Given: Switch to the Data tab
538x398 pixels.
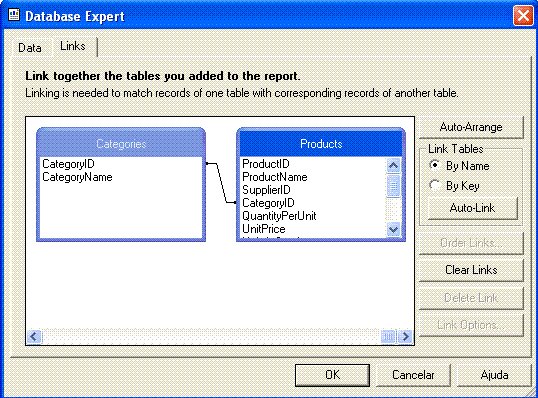Looking at the screenshot, I should 30,48.
